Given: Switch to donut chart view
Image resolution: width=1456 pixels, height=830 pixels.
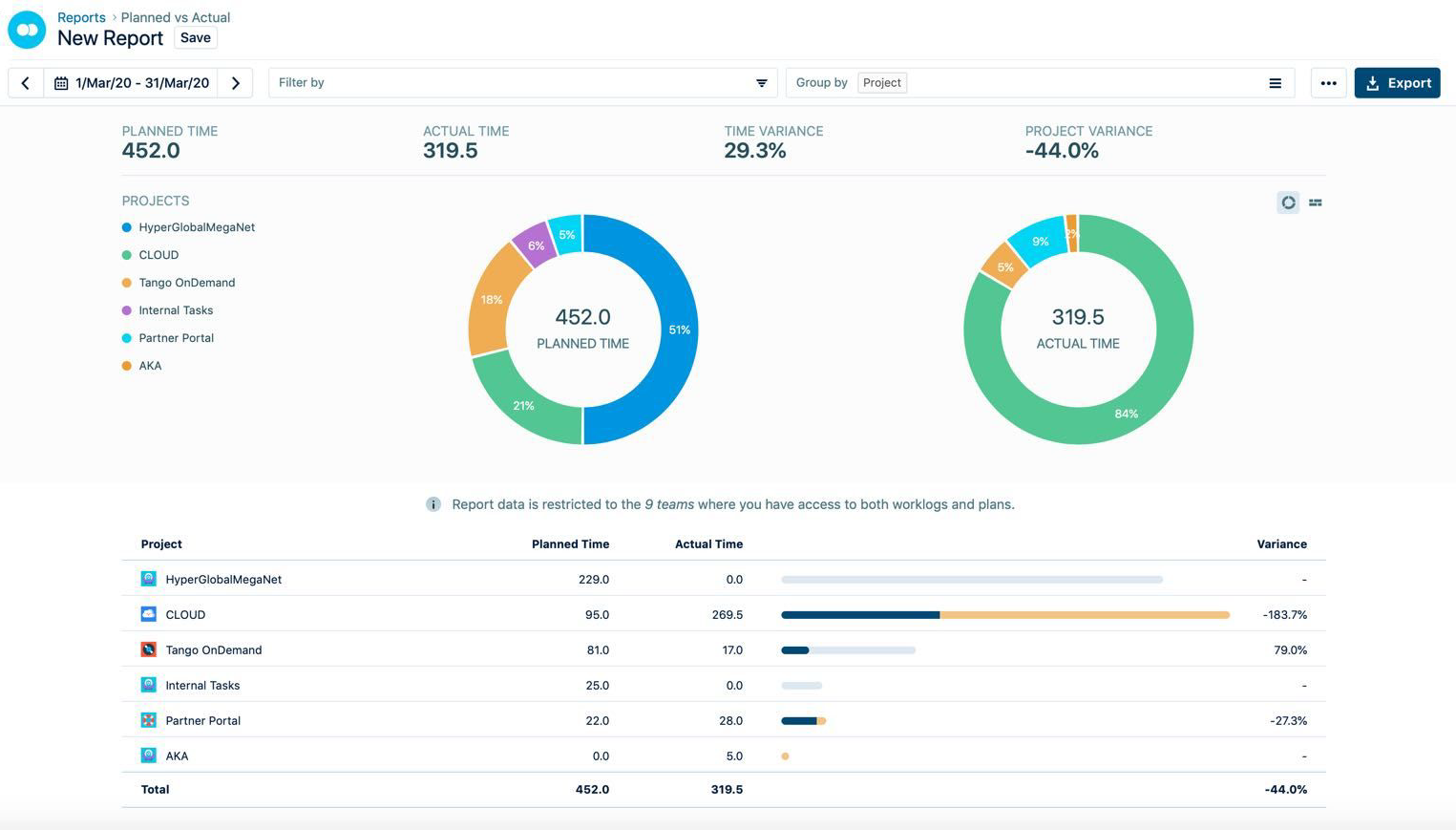Looking at the screenshot, I should click(x=1288, y=202).
